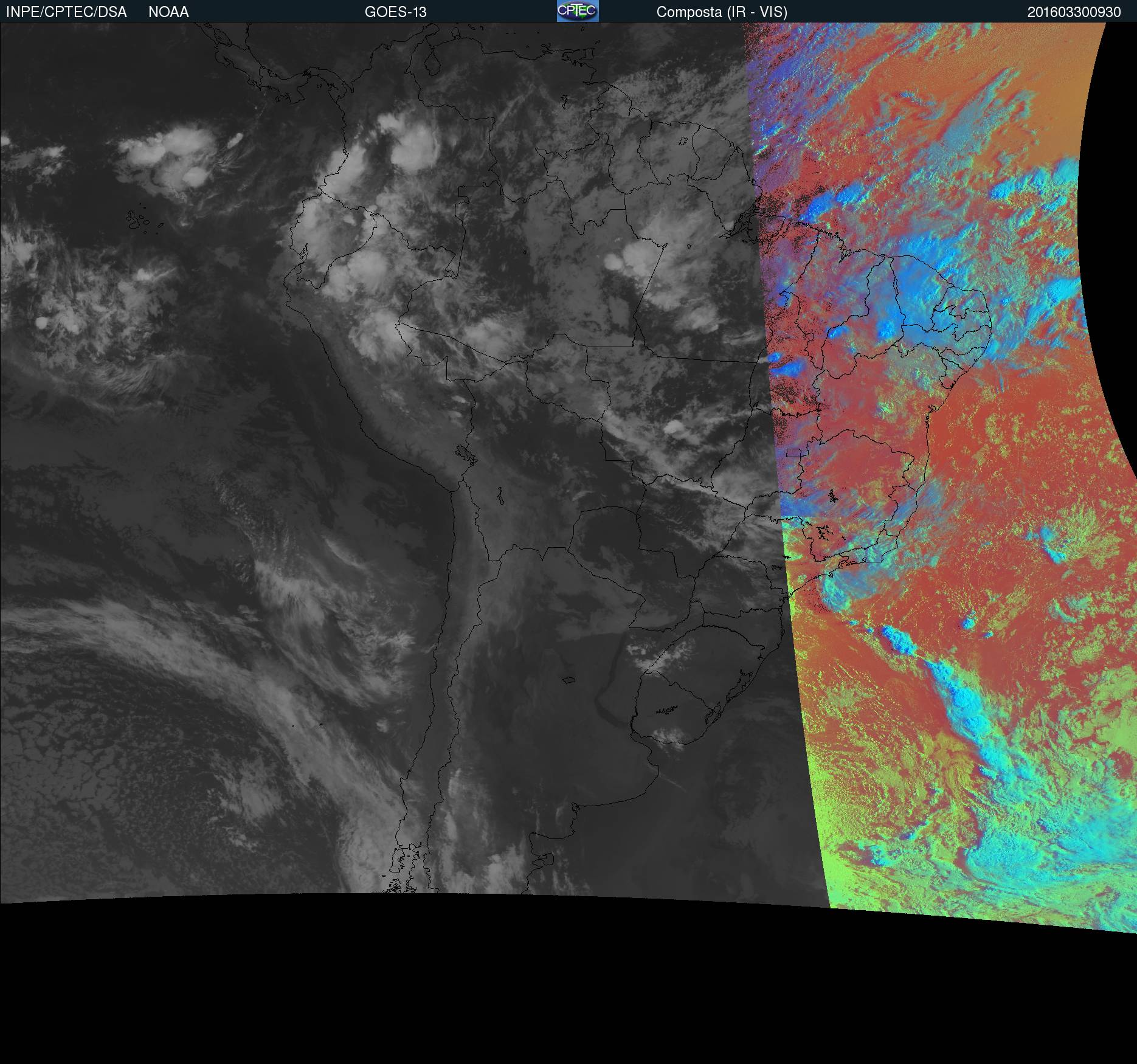Click the NOAA label in header
The width and height of the screenshot is (1137, 1064).
pyautogui.click(x=168, y=12)
